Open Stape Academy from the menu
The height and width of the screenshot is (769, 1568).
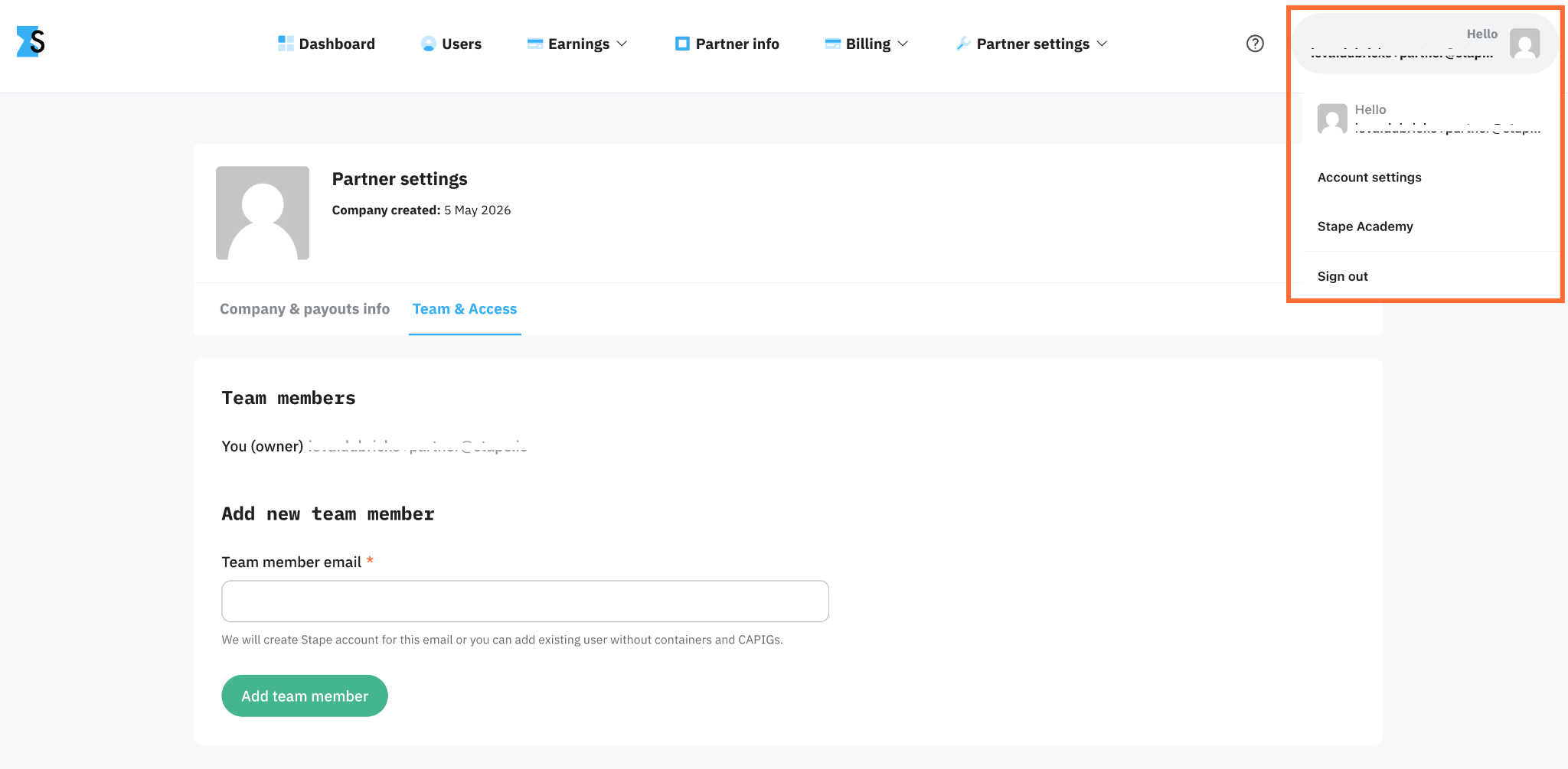pyautogui.click(x=1365, y=226)
